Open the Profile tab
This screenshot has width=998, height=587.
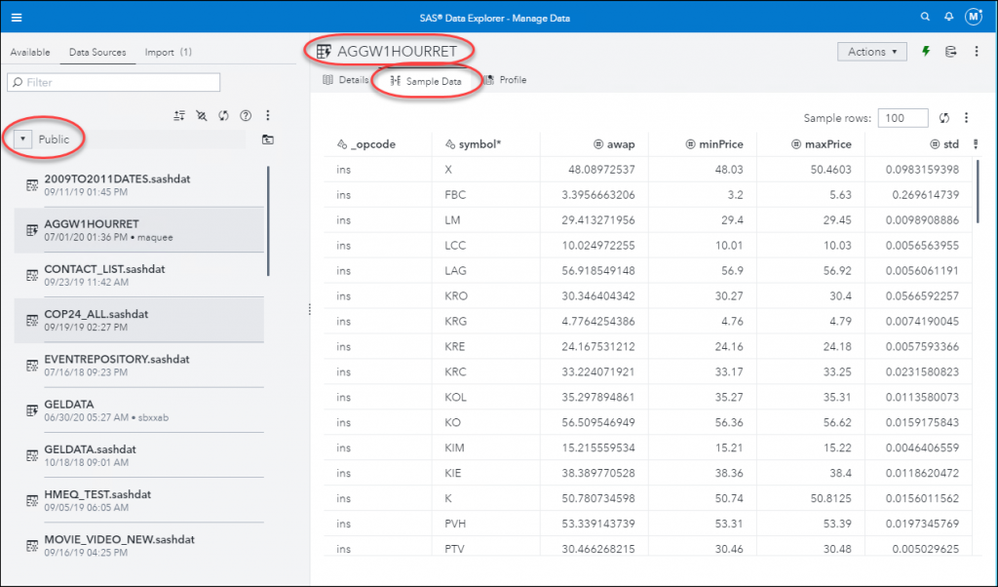[x=505, y=80]
